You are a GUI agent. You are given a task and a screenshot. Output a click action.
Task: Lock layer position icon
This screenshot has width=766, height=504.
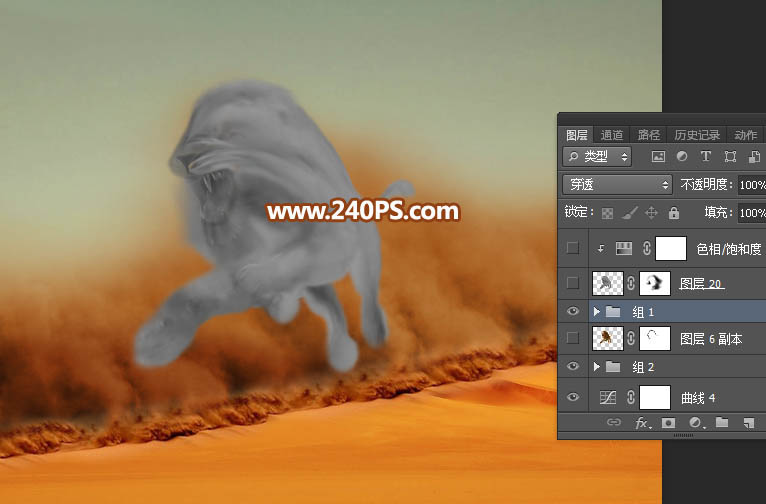coord(651,213)
